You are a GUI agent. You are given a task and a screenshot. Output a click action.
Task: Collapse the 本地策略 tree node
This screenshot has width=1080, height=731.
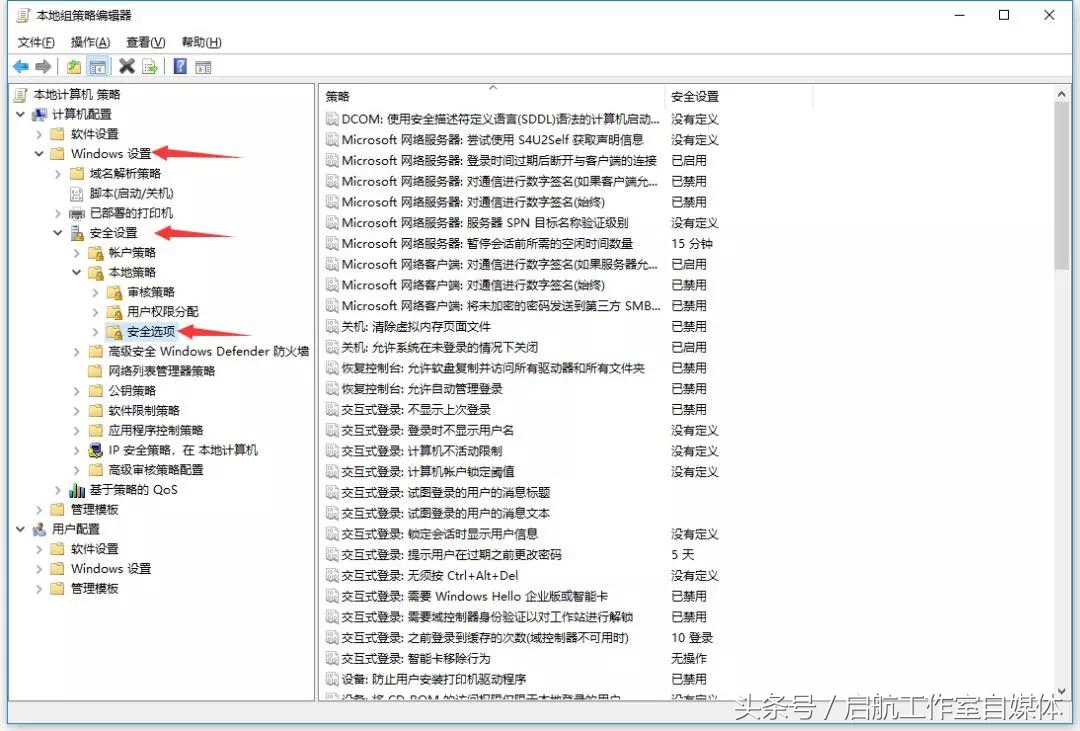point(76,272)
